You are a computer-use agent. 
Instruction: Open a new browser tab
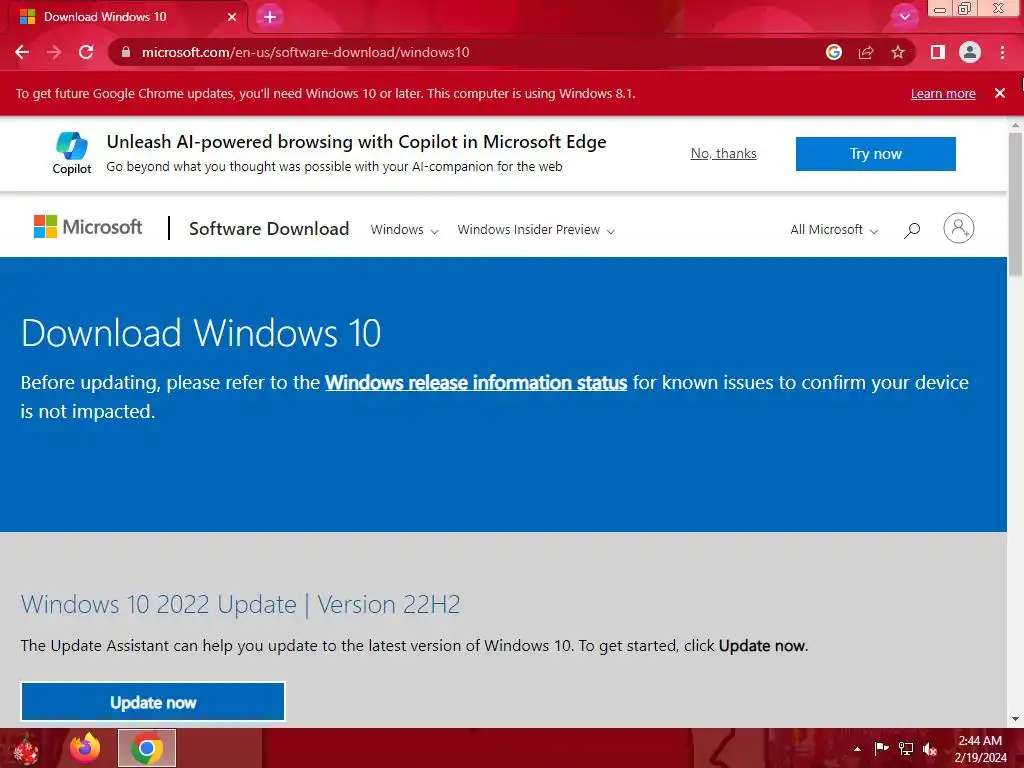(x=270, y=17)
